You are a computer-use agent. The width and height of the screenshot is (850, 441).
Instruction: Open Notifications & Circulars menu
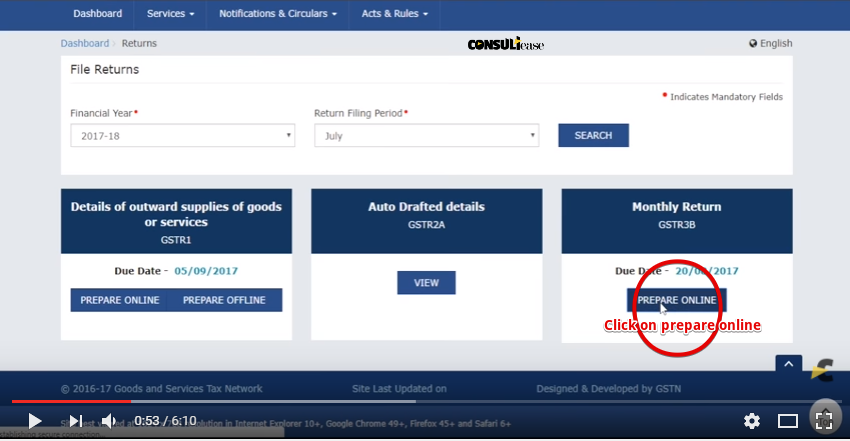click(x=278, y=14)
